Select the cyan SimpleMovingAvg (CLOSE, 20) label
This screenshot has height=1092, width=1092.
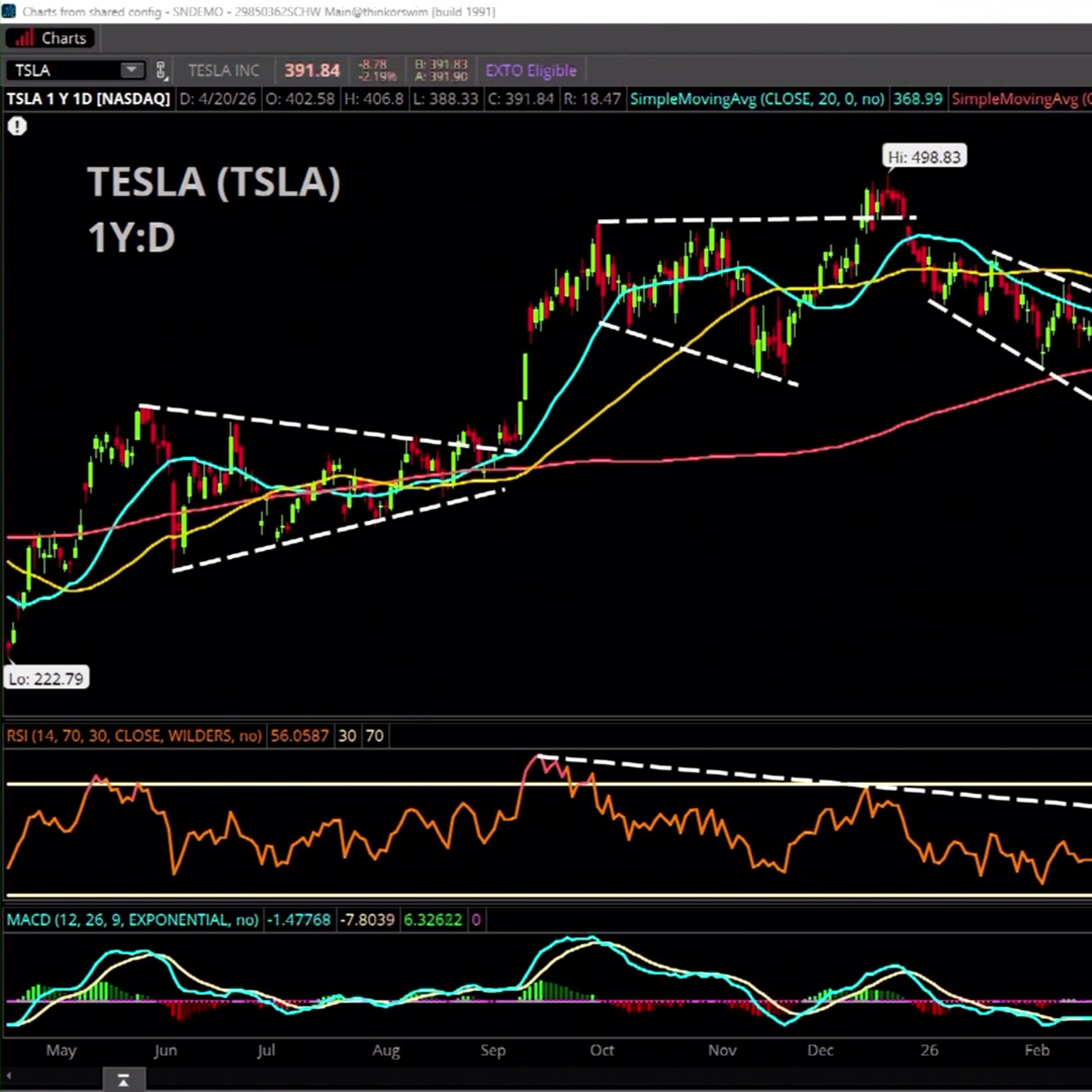(x=757, y=99)
